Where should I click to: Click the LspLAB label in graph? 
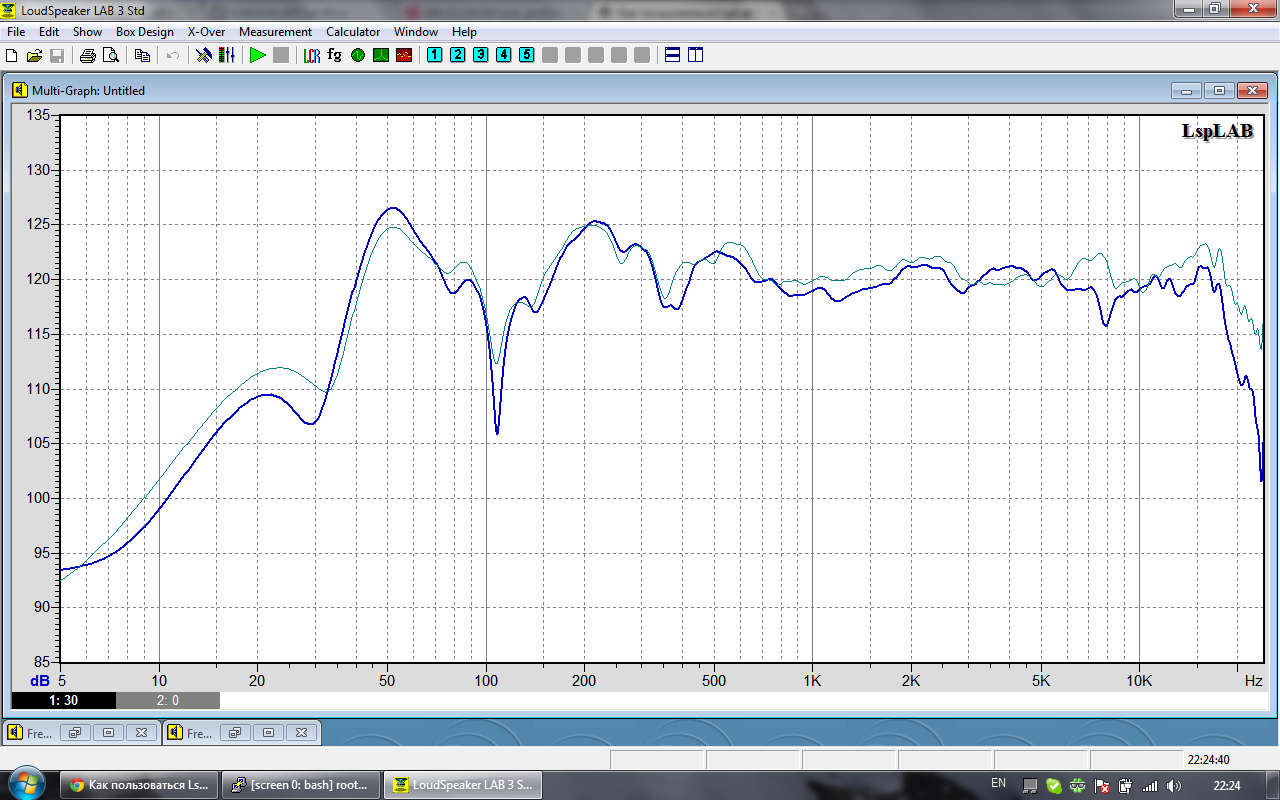click(1217, 131)
